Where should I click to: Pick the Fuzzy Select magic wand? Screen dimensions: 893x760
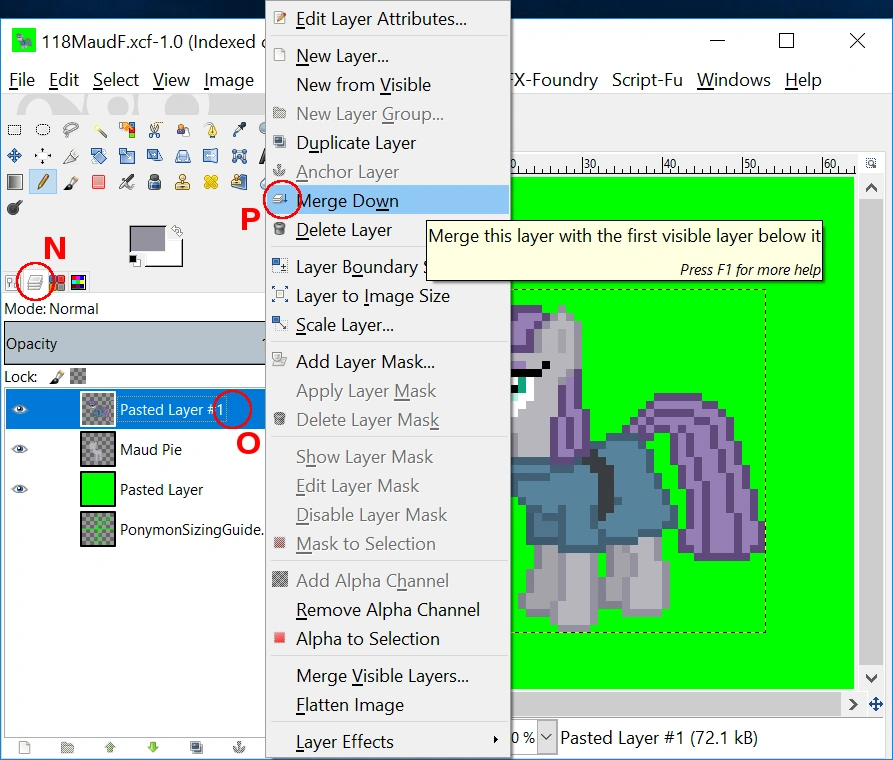[99, 130]
